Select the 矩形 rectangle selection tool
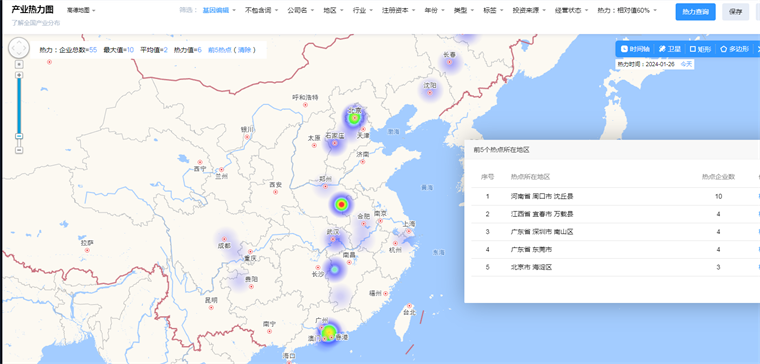The height and width of the screenshot is (364, 760). pos(700,49)
